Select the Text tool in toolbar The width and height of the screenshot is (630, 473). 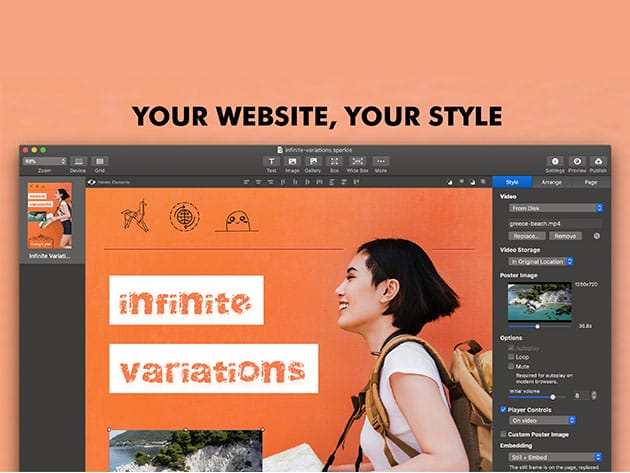tap(271, 161)
